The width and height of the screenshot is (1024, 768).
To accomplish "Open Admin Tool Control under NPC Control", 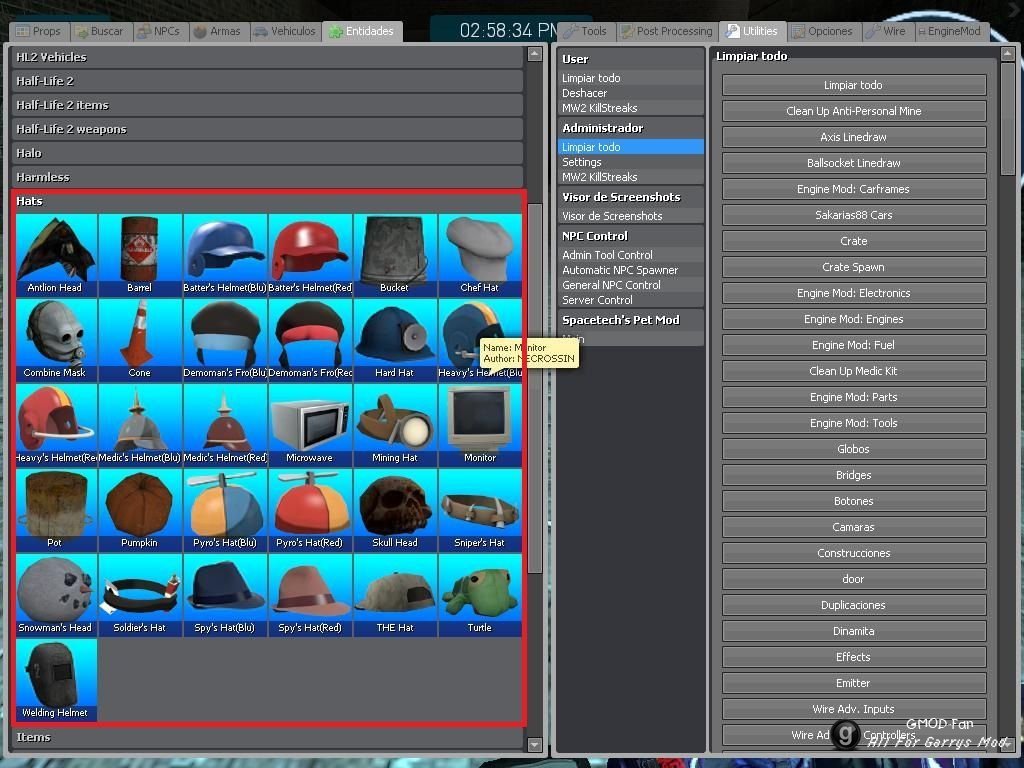I will point(630,255).
